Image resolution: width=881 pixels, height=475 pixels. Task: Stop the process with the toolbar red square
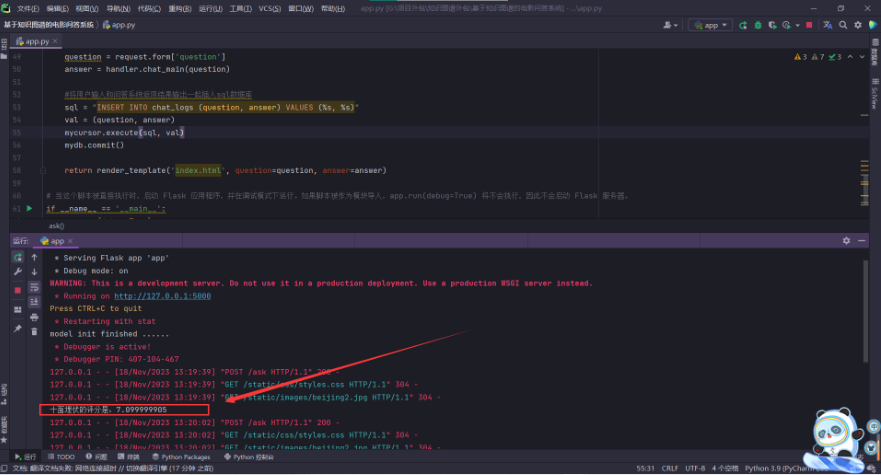pyautogui.click(x=809, y=25)
